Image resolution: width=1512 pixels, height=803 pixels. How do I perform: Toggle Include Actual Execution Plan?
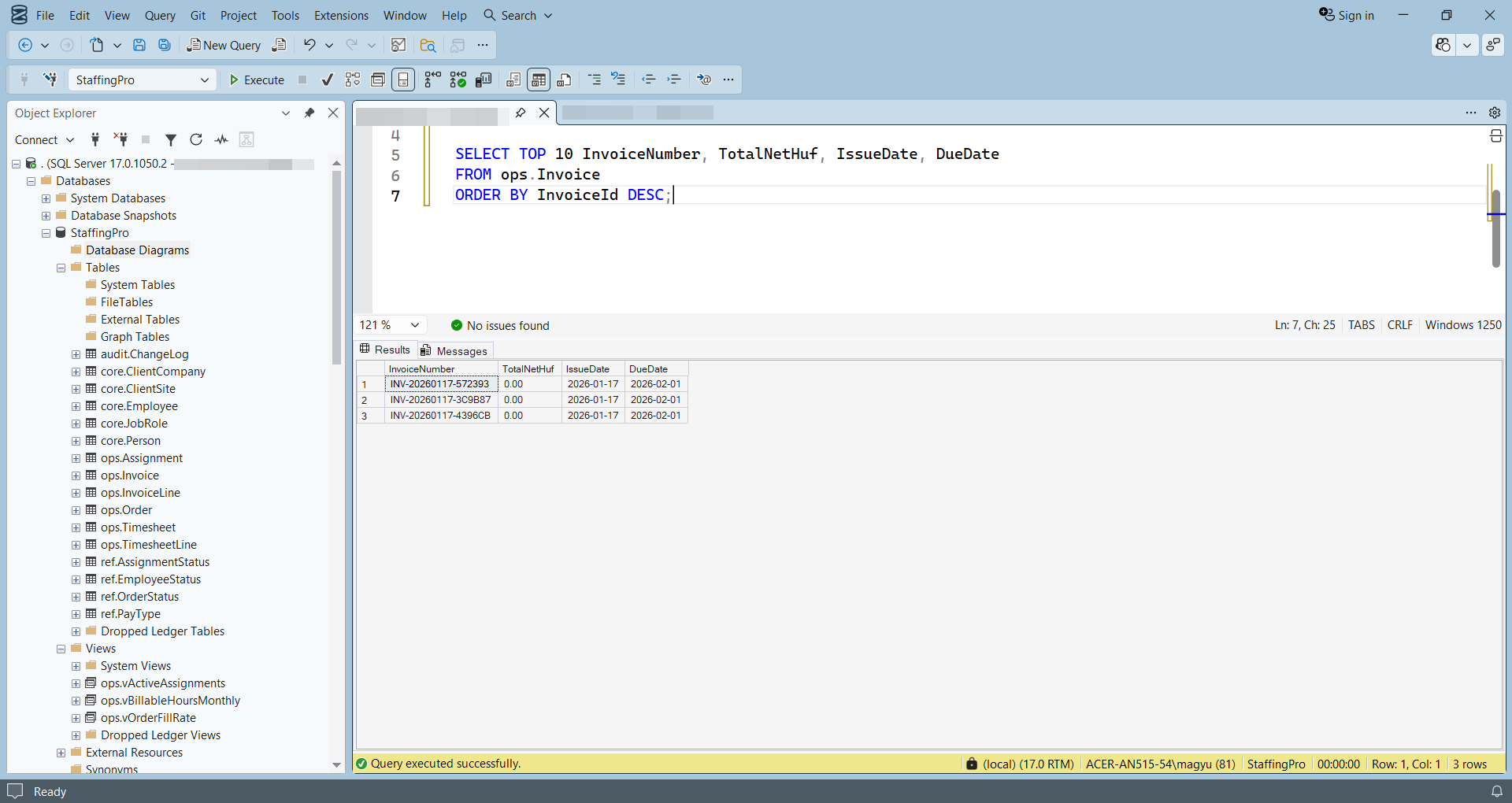point(432,80)
